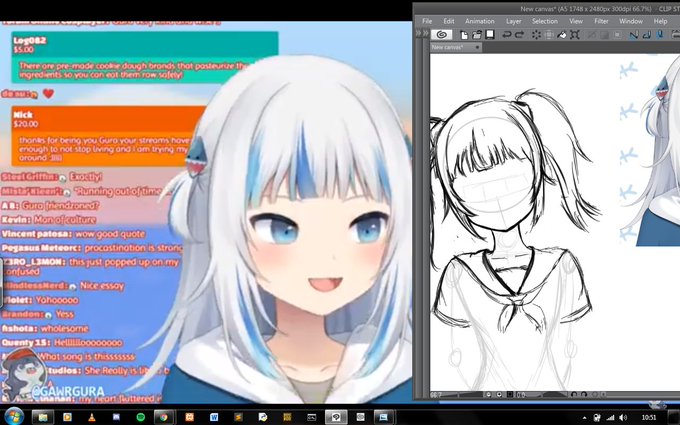Open Spotify from the taskbar
The image size is (680, 425).
pos(141,417)
